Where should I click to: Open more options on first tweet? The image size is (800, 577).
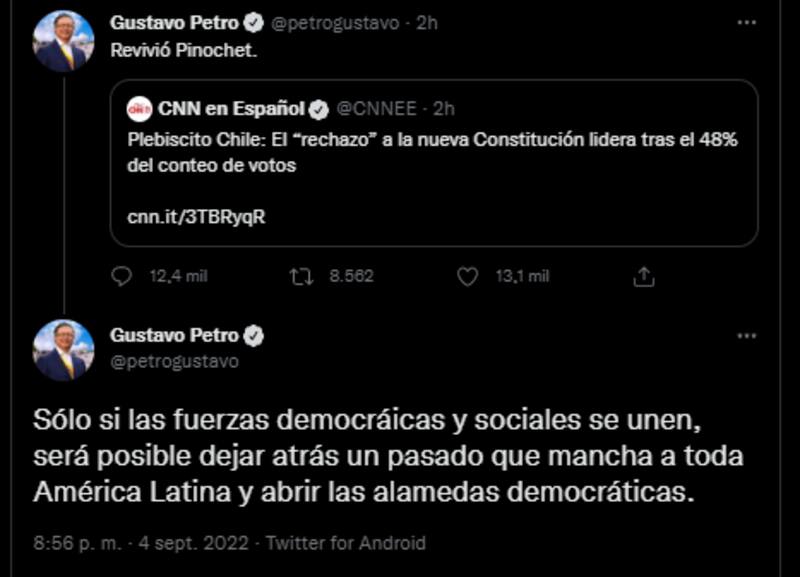click(x=746, y=22)
